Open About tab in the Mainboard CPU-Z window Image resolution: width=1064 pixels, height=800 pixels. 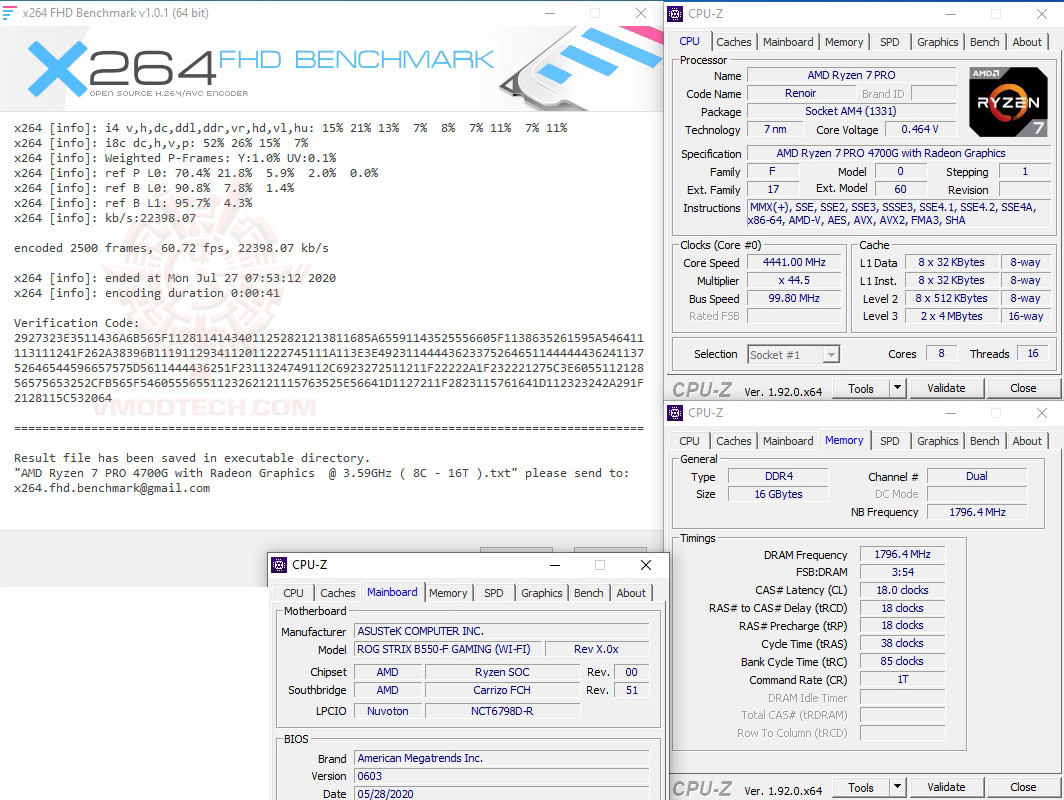631,593
